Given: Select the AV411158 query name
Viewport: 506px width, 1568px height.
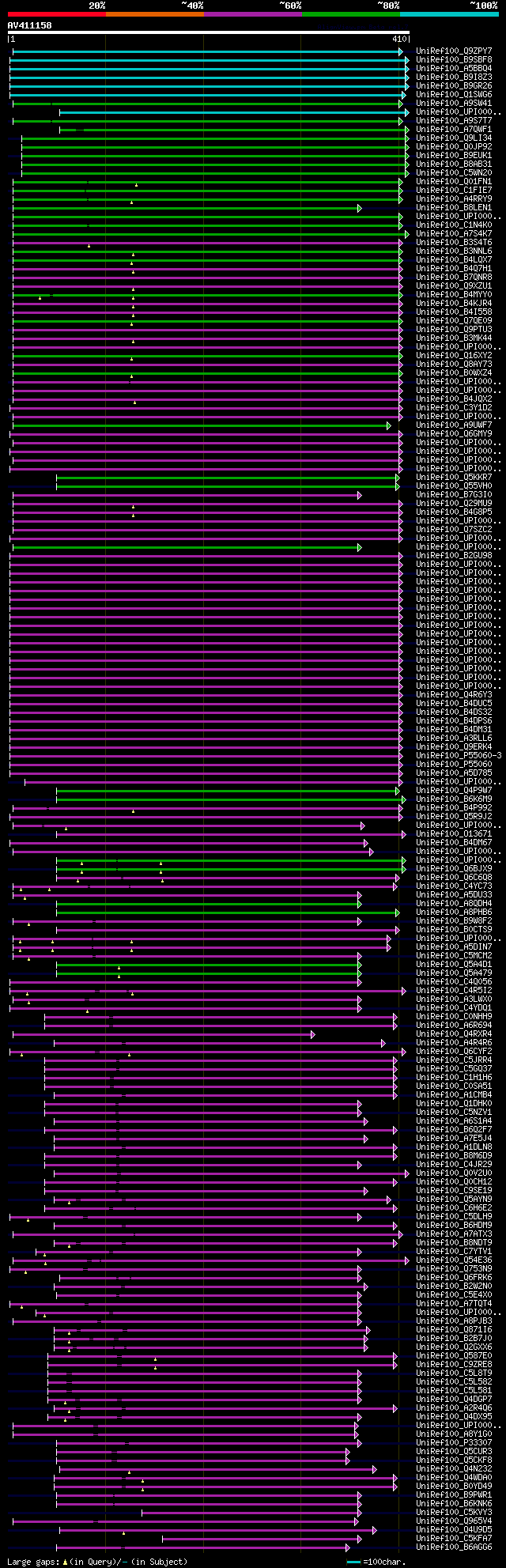Looking at the screenshot, I should [x=30, y=25].
